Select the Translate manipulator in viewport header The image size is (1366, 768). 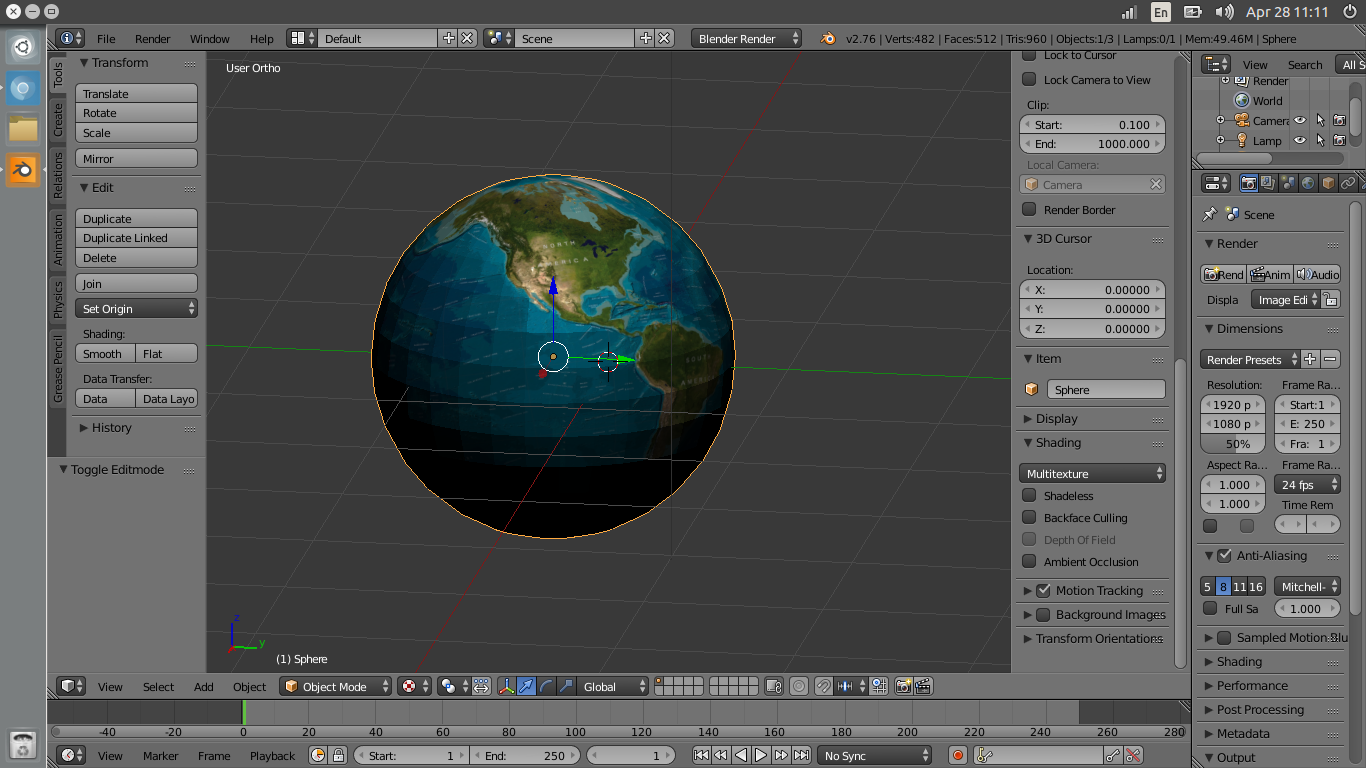[x=526, y=686]
